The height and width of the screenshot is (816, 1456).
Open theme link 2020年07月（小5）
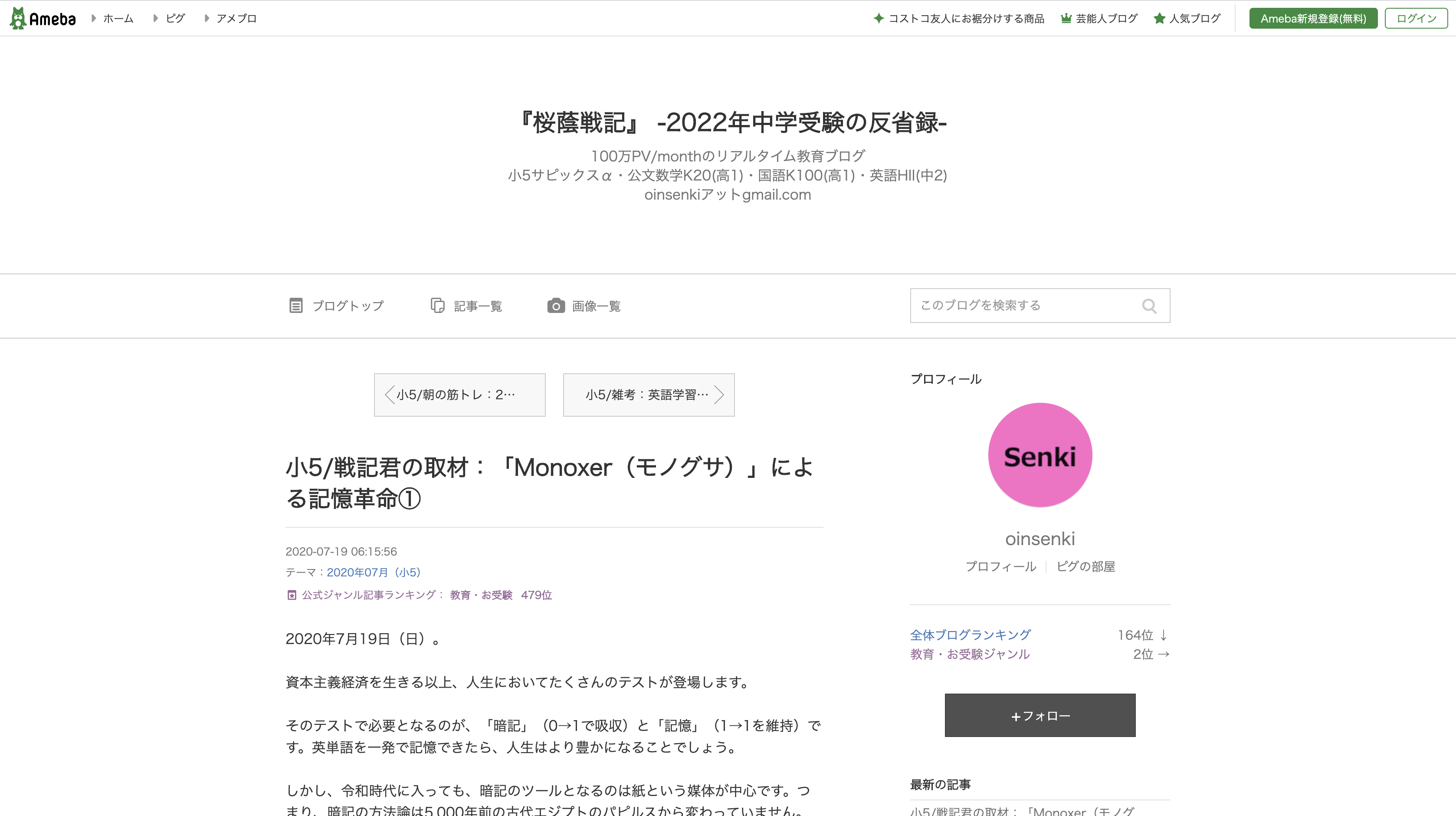coord(374,572)
